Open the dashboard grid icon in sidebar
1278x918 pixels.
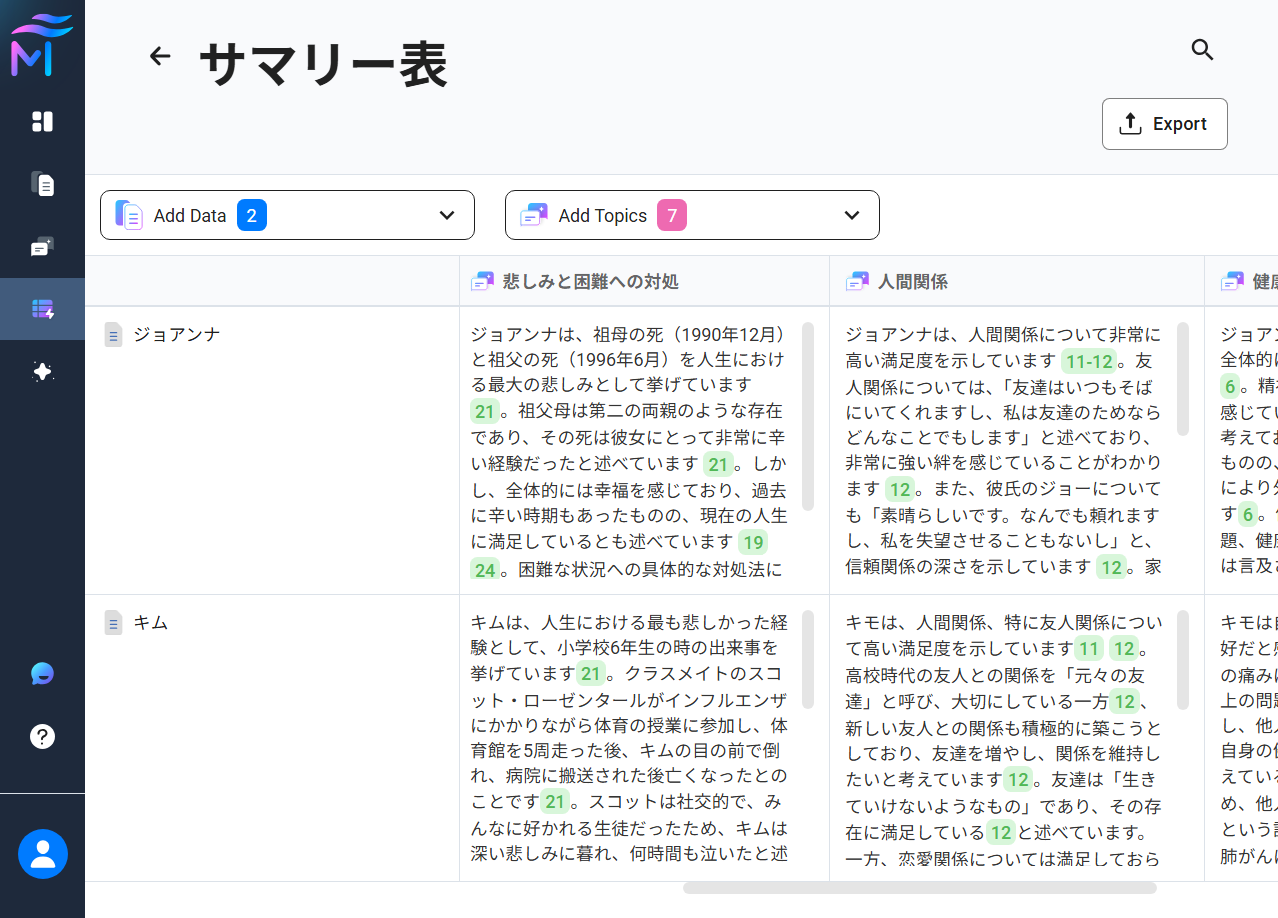pos(42,121)
